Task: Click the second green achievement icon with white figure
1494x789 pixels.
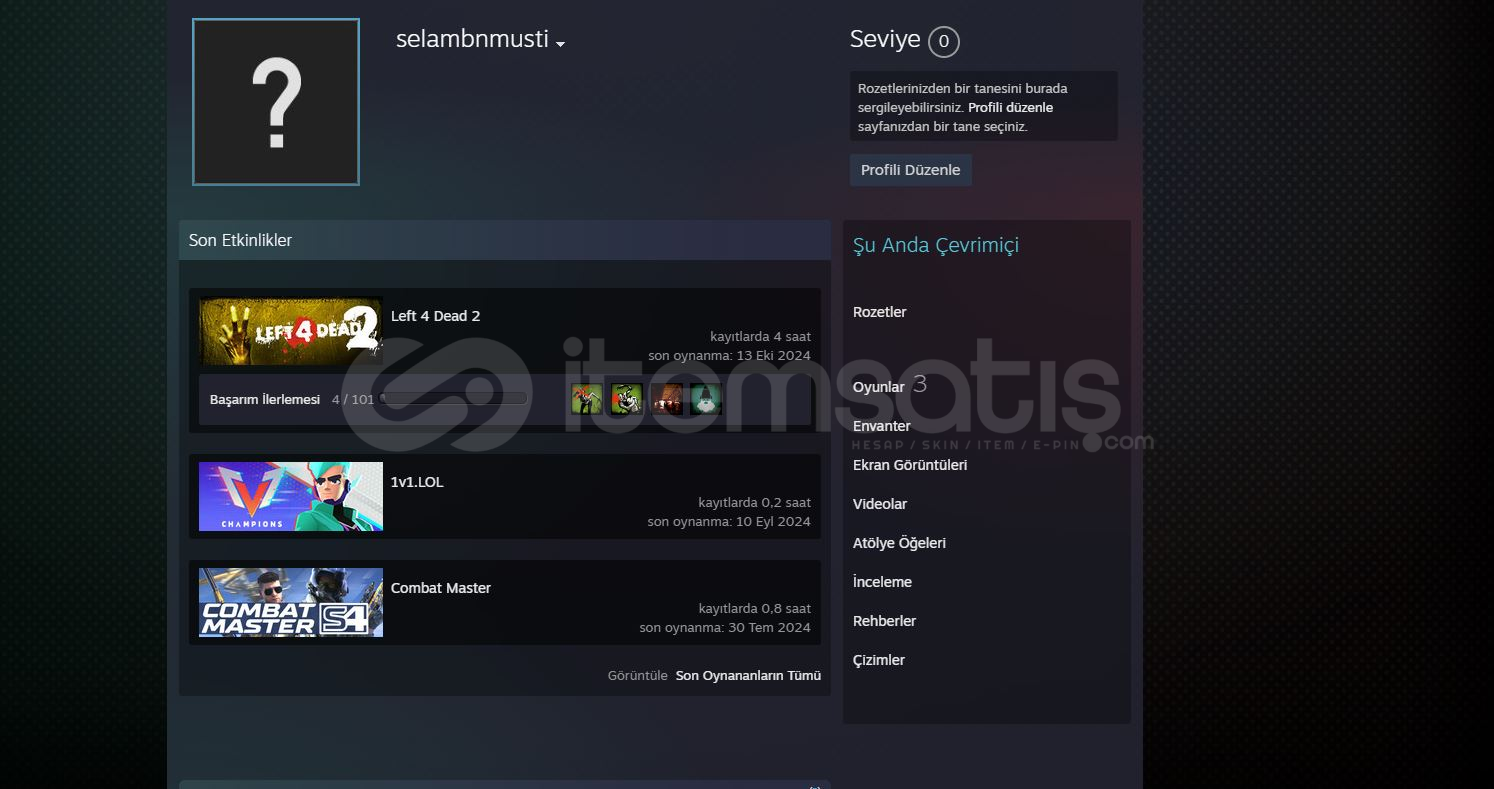Action: pyautogui.click(x=627, y=399)
